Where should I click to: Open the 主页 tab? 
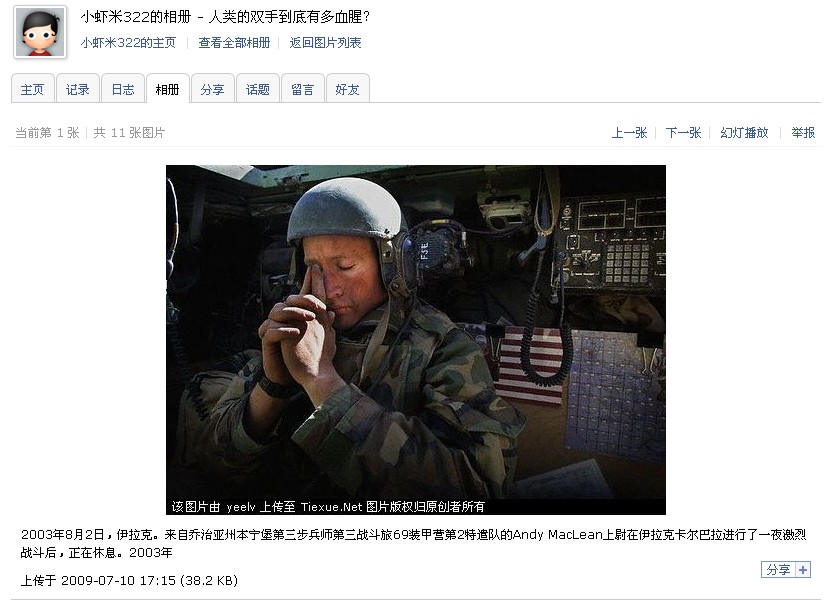pyautogui.click(x=32, y=89)
